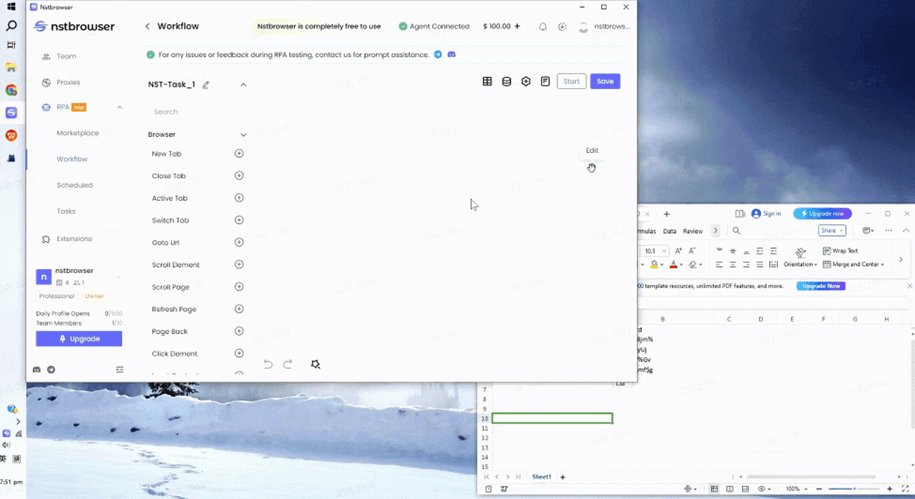Open the workflow settings hexagon icon
The height and width of the screenshot is (499, 915).
(x=526, y=82)
